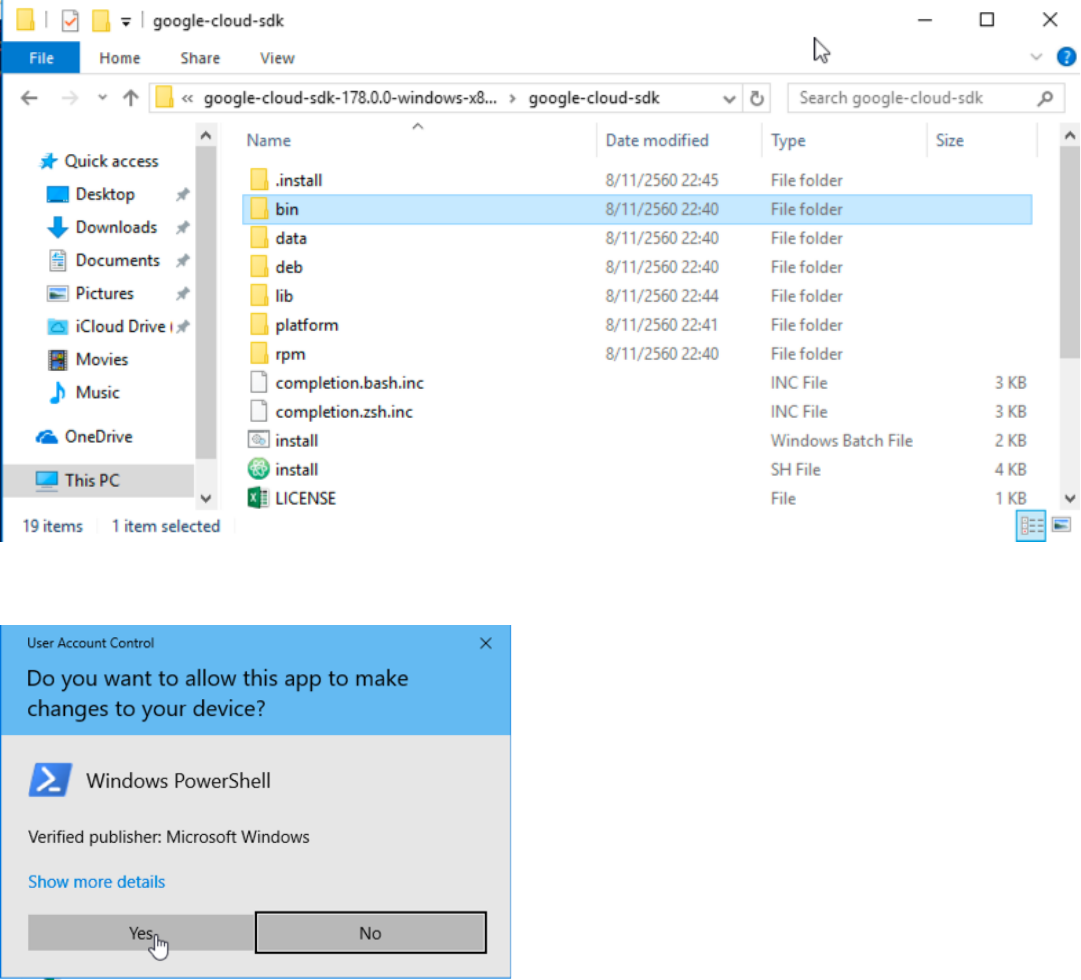1081x980 pixels.
Task: Go up one folder level
Action: tap(130, 98)
